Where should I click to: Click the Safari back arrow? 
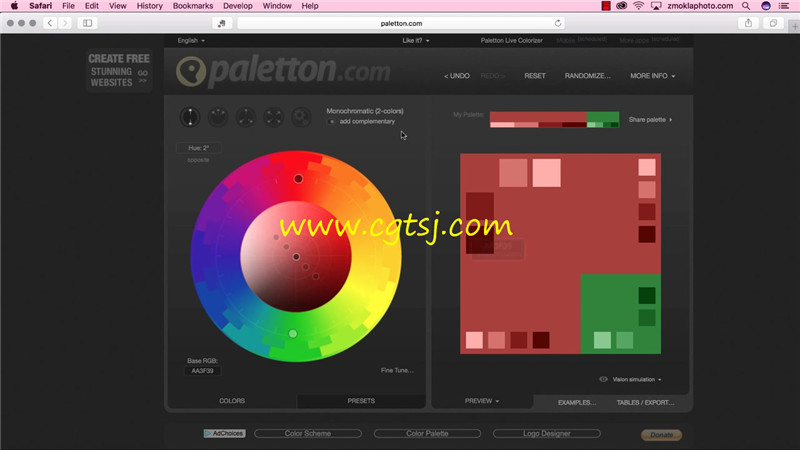[x=49, y=23]
